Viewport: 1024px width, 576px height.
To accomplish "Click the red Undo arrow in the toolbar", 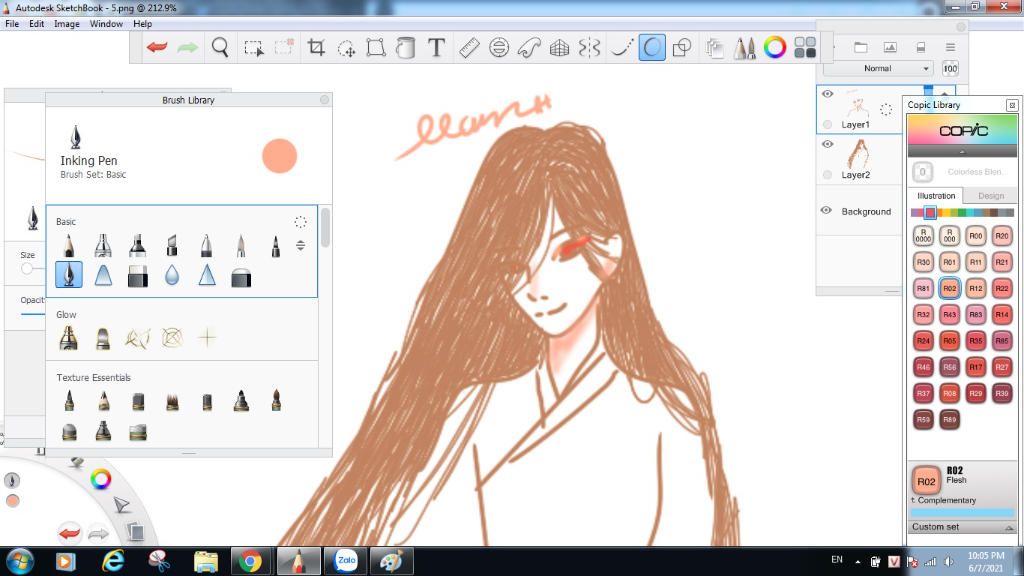I will point(157,47).
